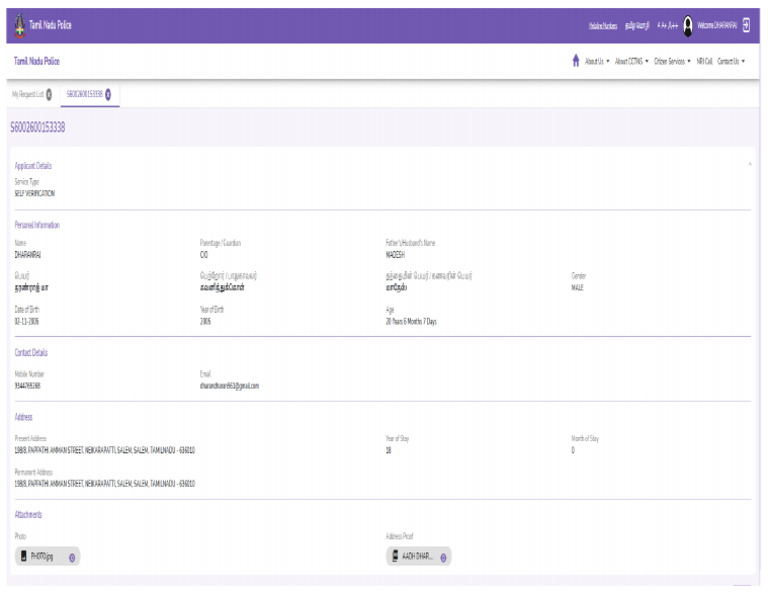Log out using the exit icon
Screen dimensions: 768x594
click(746, 25)
